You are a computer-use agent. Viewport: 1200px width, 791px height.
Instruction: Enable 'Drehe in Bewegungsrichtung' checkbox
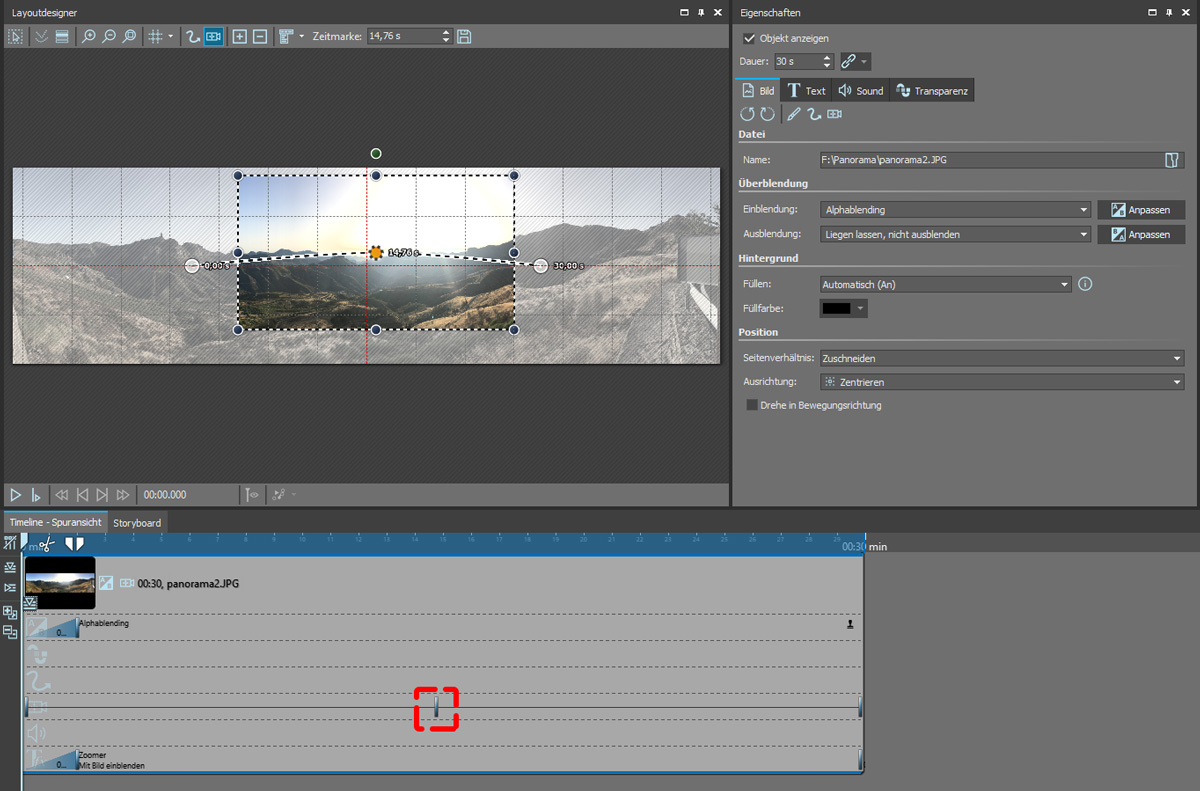pos(752,405)
